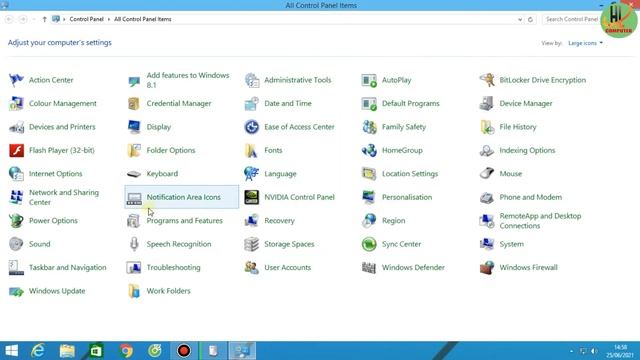This screenshot has width=640, height=360.
Task: Click the Storage Spaces link
Action: 289,244
